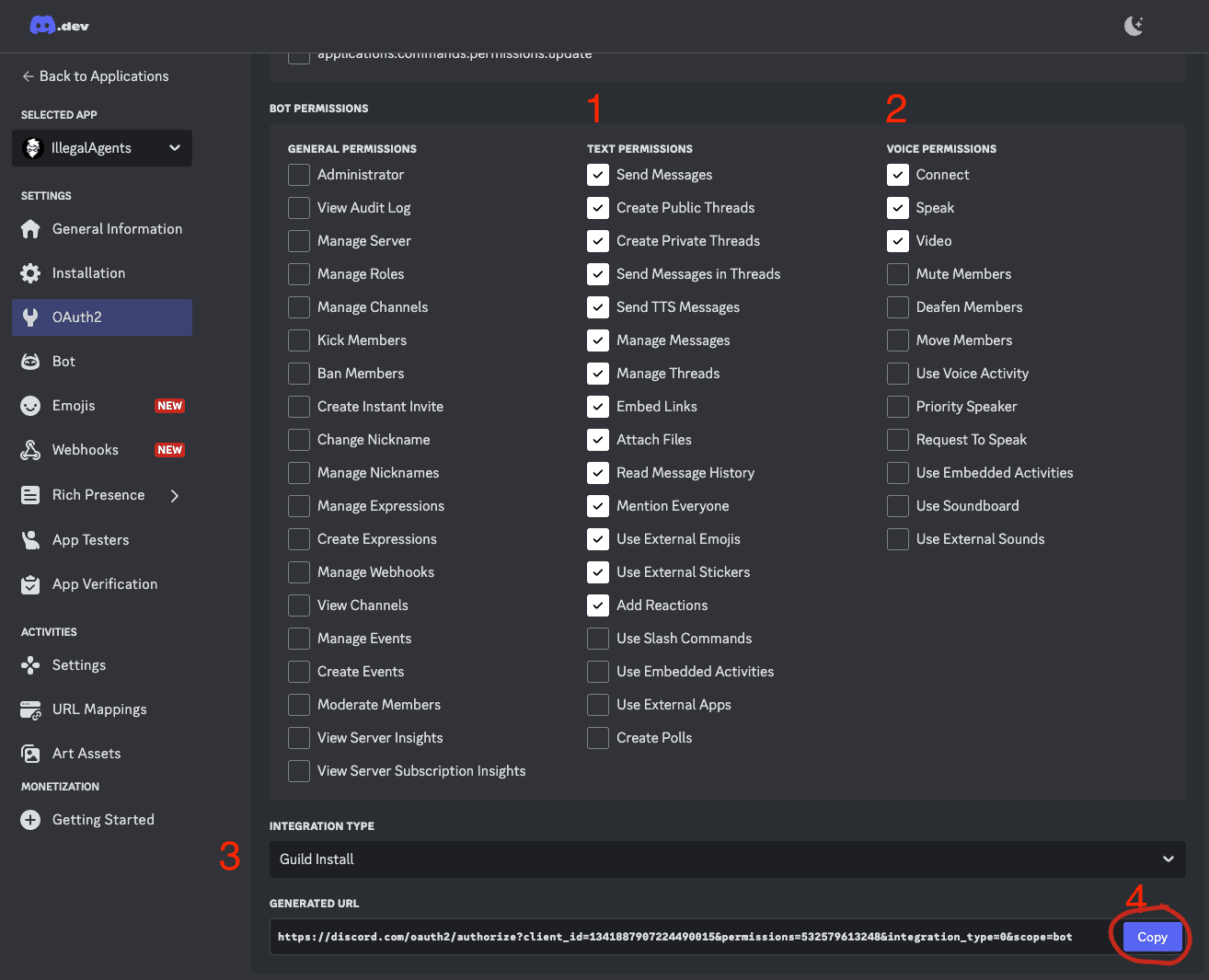The height and width of the screenshot is (980, 1209).
Task: Uncheck the Video voice permission
Action: coord(898,241)
